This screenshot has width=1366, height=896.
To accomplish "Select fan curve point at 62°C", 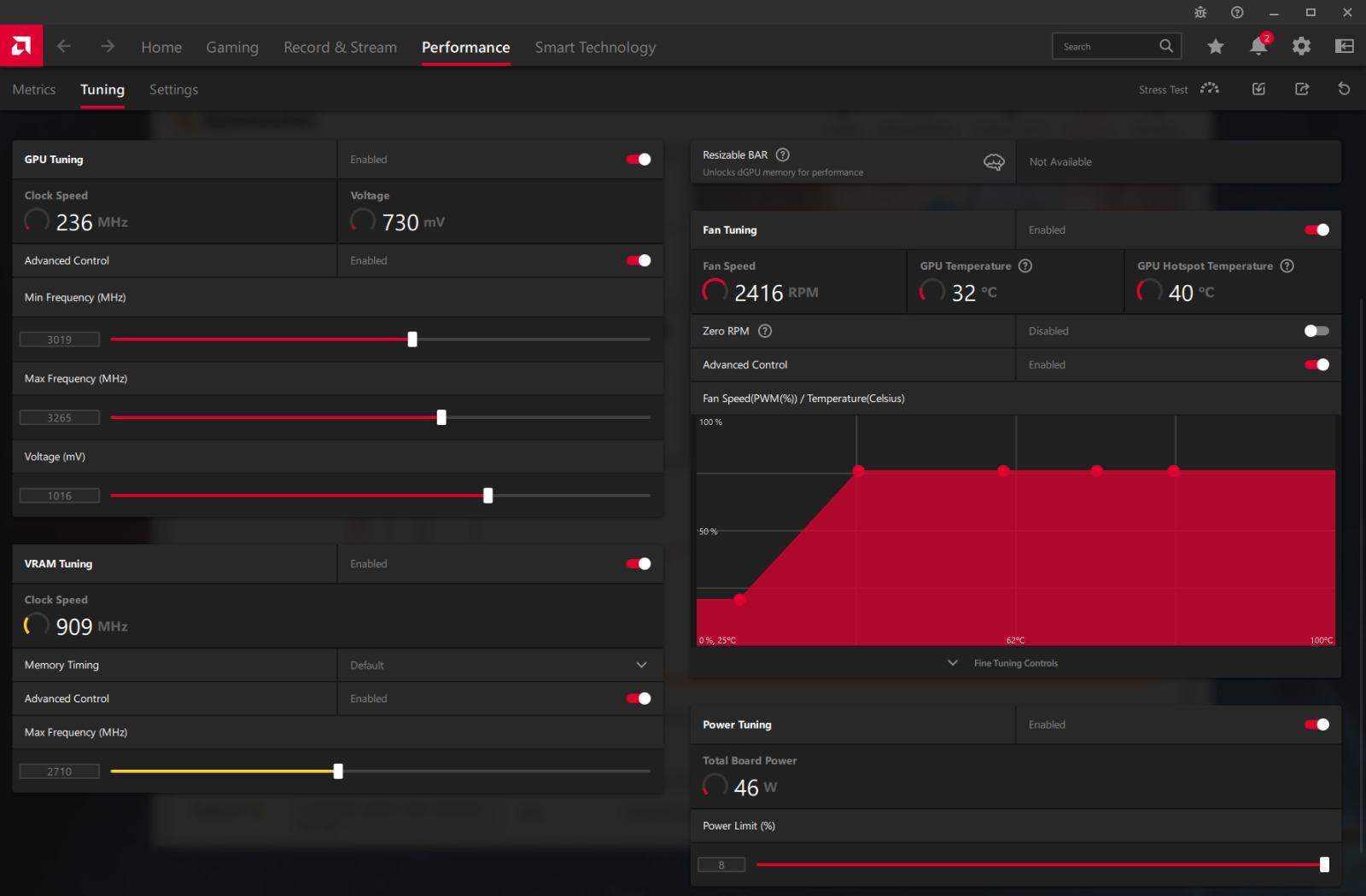I will click(x=1003, y=470).
